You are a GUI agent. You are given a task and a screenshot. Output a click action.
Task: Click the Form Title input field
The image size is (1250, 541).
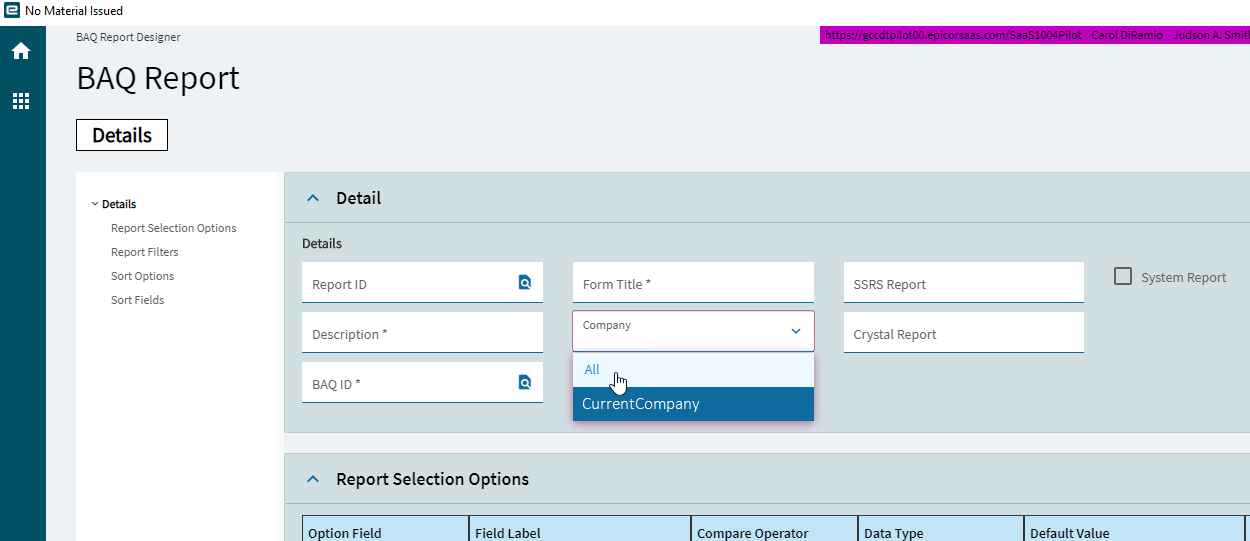(693, 284)
